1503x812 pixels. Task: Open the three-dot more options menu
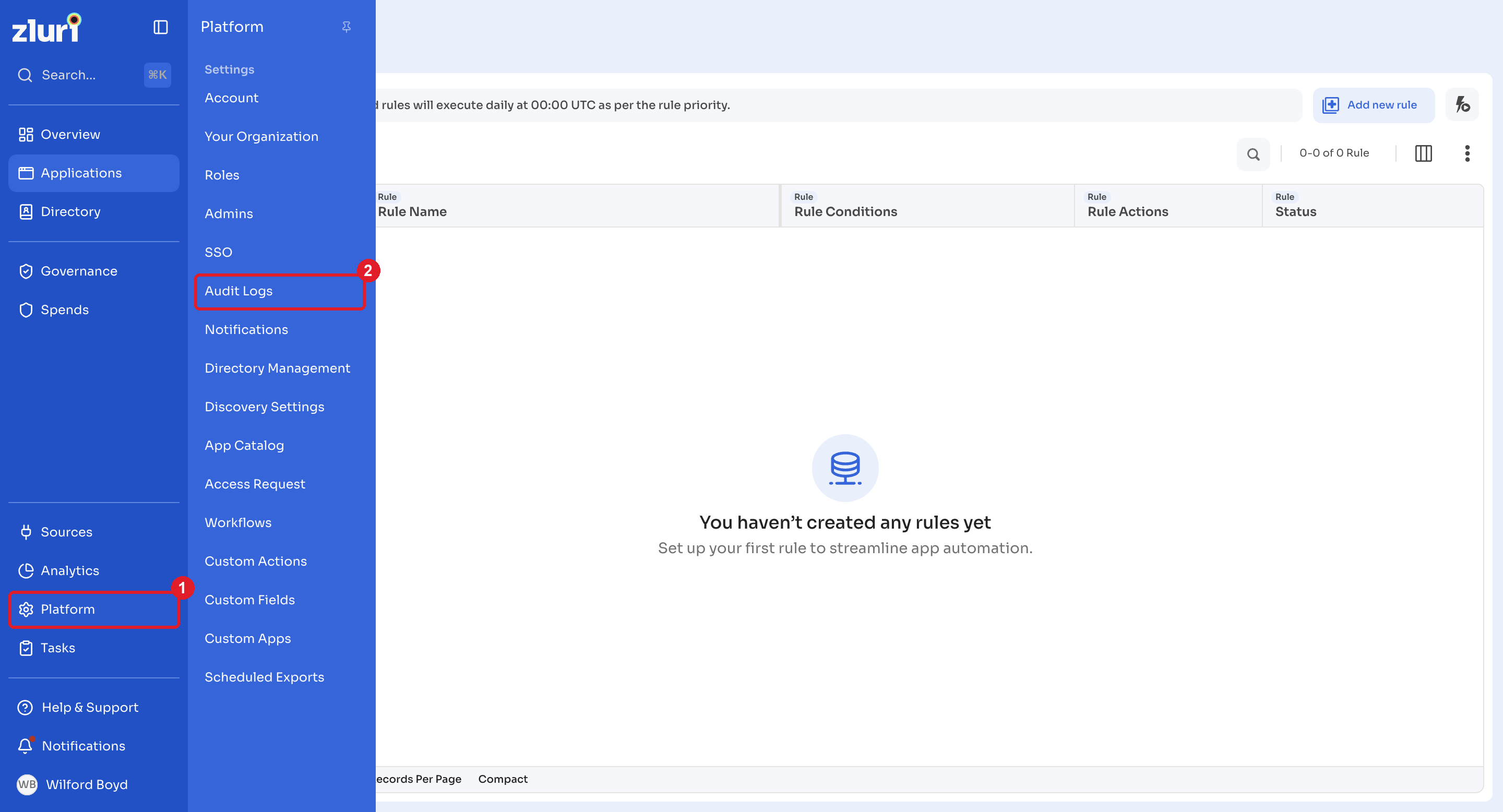[x=1467, y=153]
